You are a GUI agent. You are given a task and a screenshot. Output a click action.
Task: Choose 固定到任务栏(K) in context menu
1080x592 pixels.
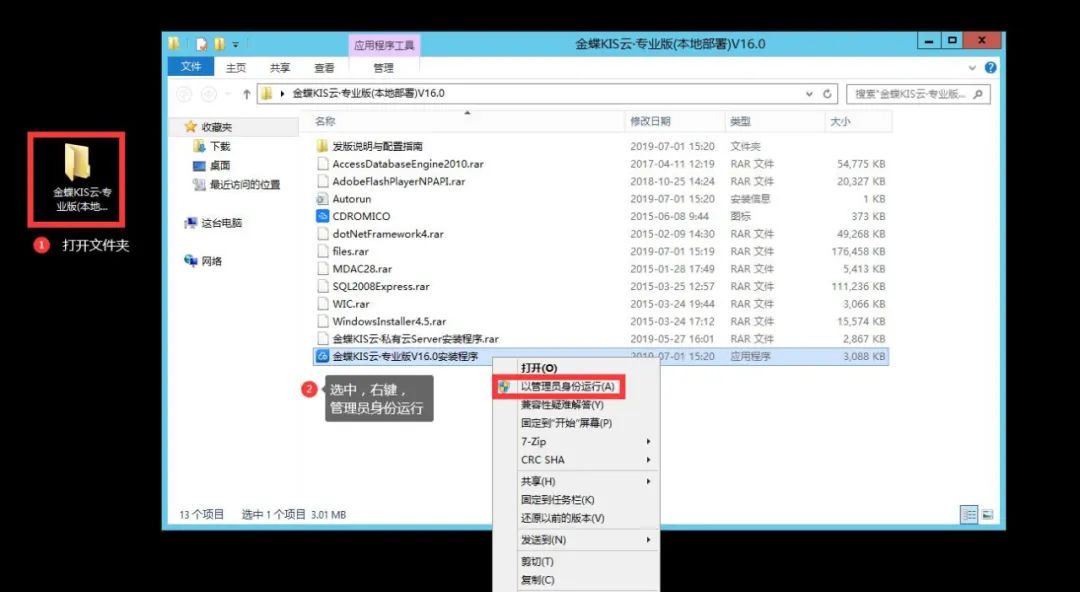point(557,500)
